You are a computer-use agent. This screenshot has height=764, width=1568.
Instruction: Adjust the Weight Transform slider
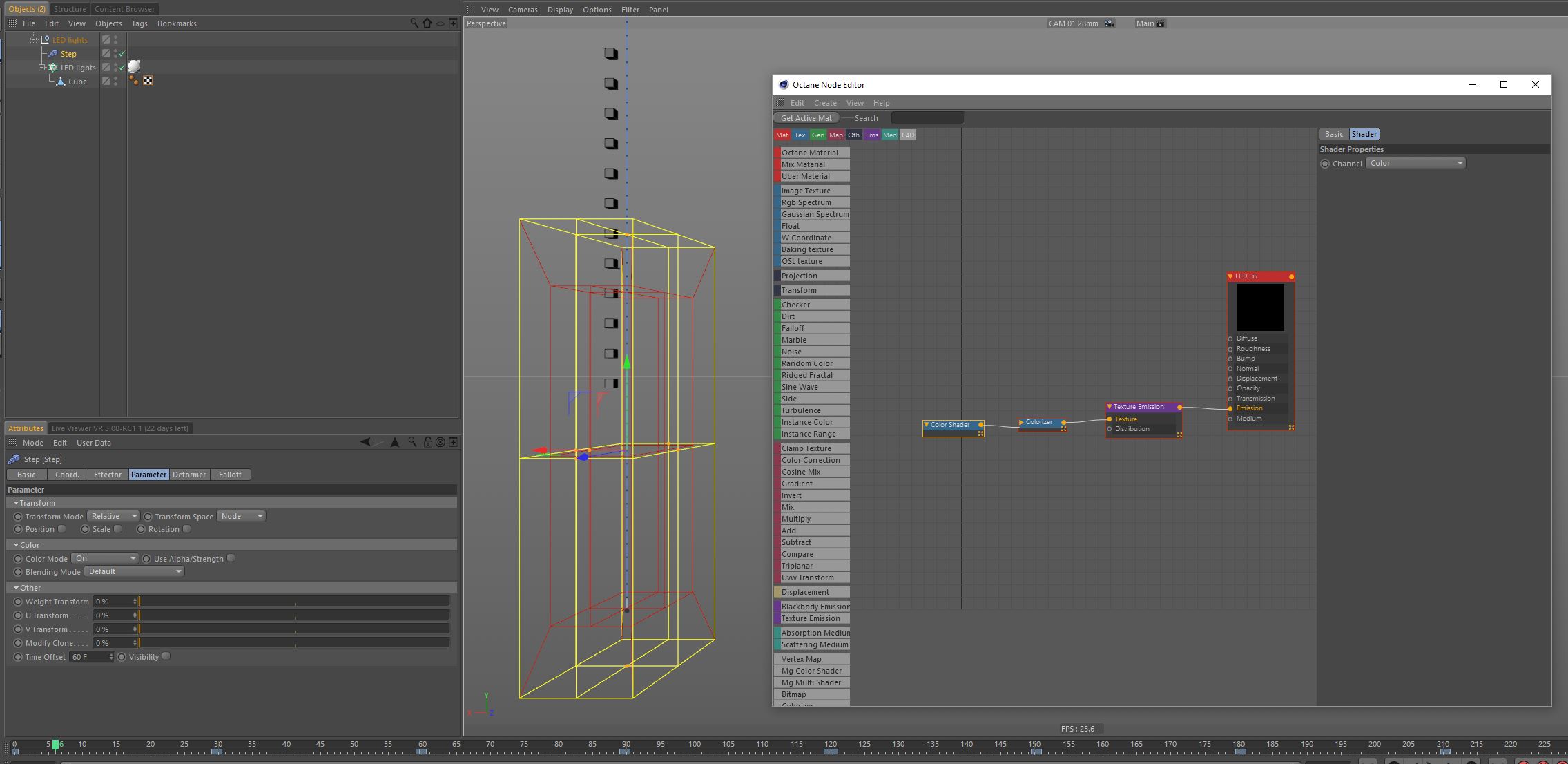pos(294,602)
